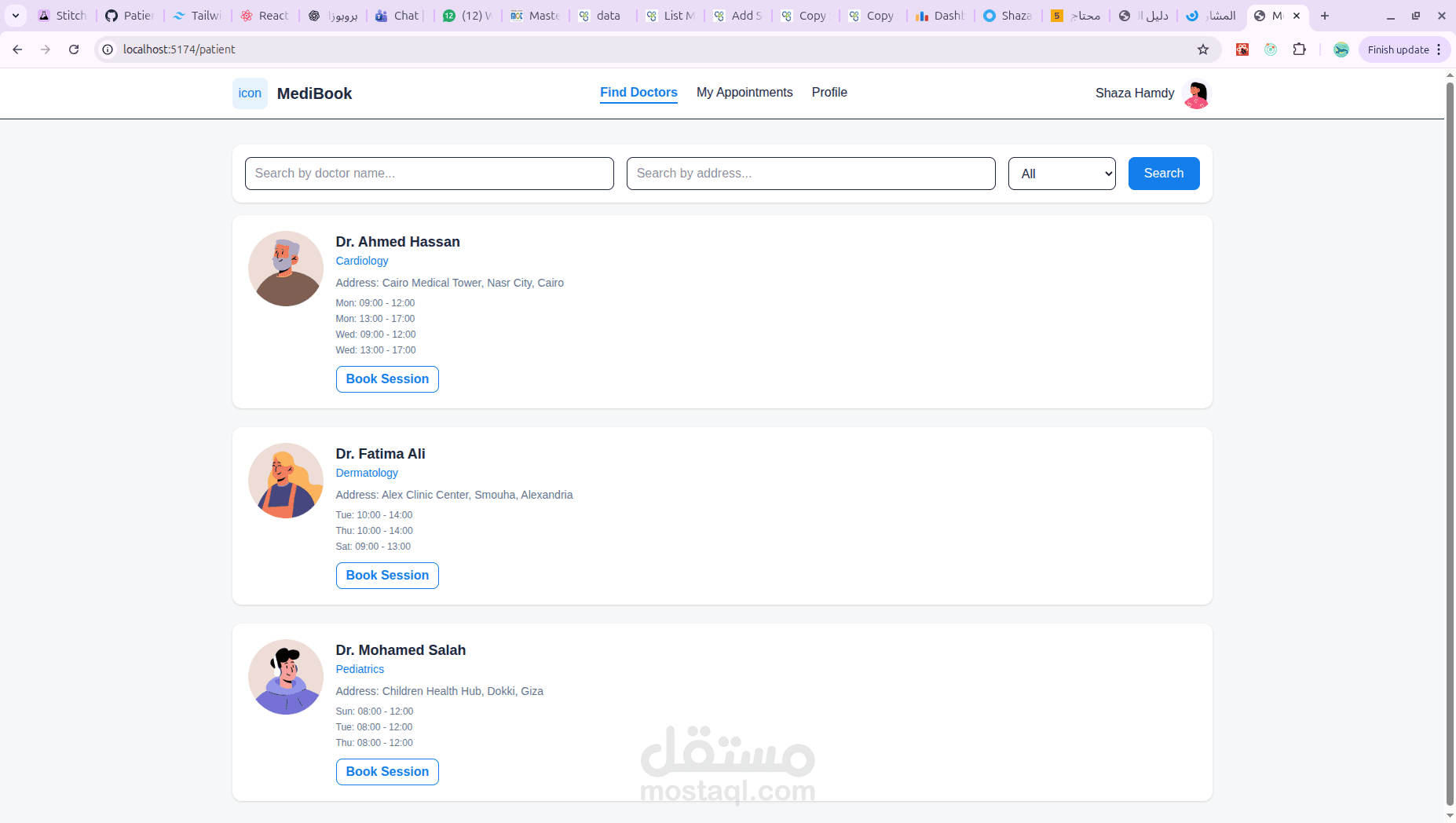The width and height of the screenshot is (1456, 823).
Task: Switch to the React tab
Action: pyautogui.click(x=265, y=16)
